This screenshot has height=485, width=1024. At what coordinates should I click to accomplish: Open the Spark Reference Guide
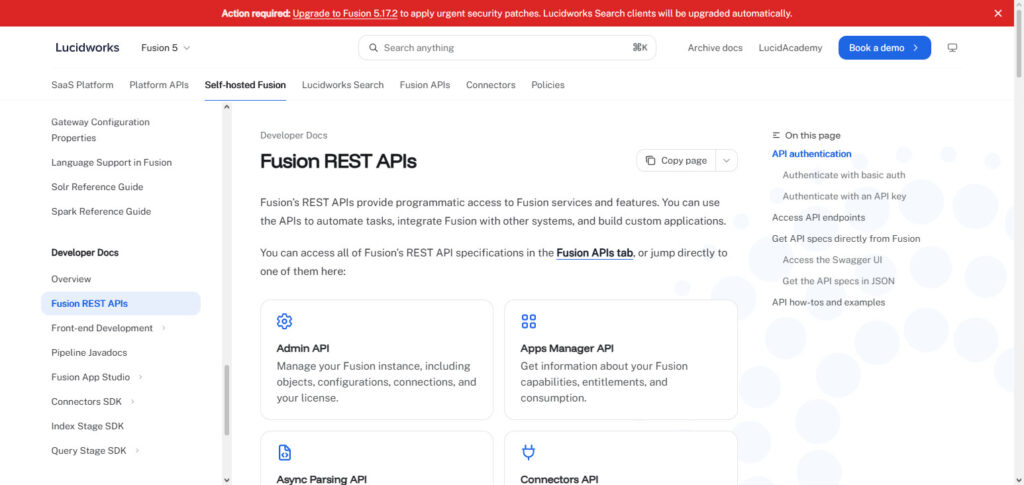(x=101, y=211)
